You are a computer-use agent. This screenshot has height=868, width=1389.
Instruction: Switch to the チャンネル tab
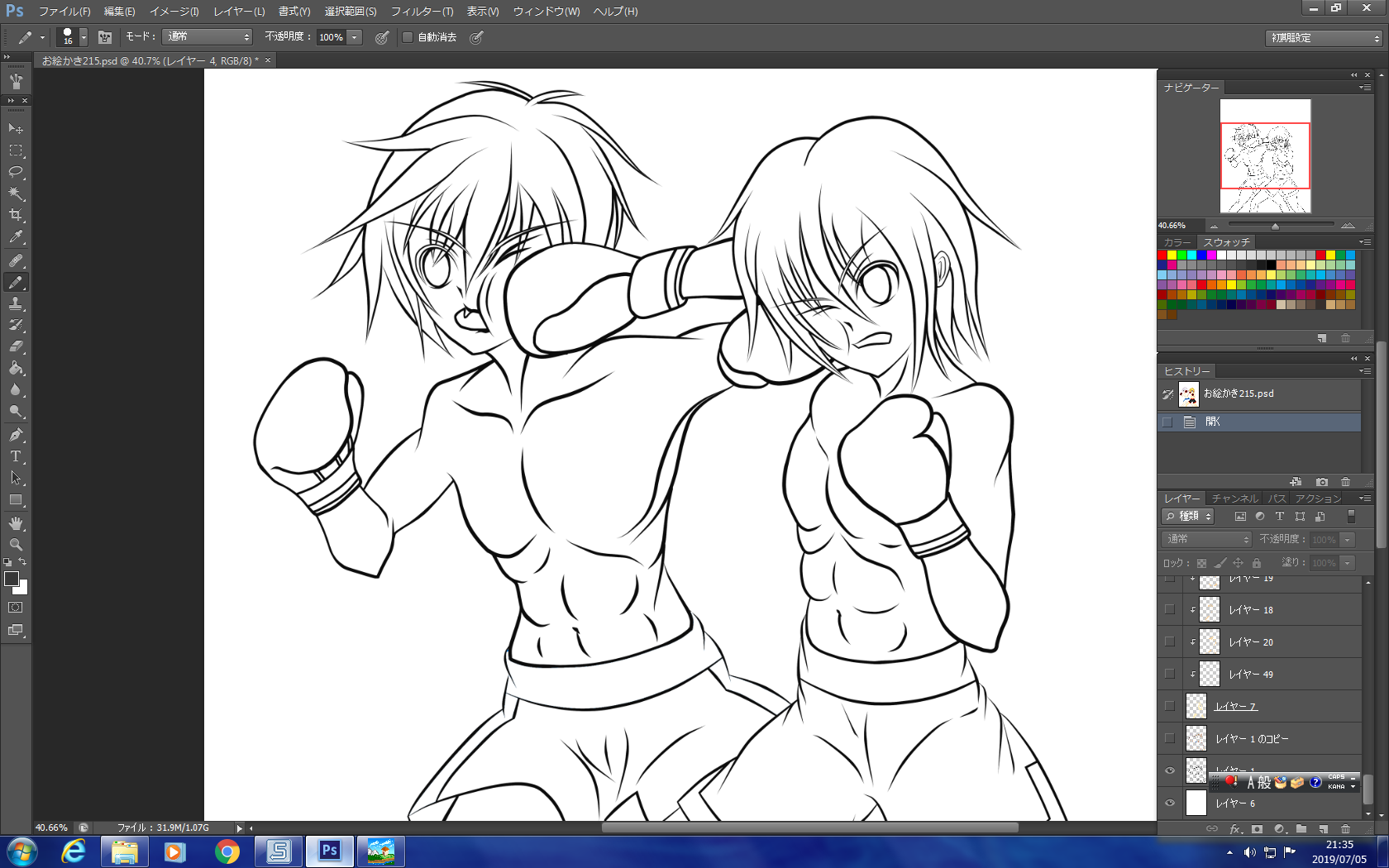click(x=1234, y=498)
